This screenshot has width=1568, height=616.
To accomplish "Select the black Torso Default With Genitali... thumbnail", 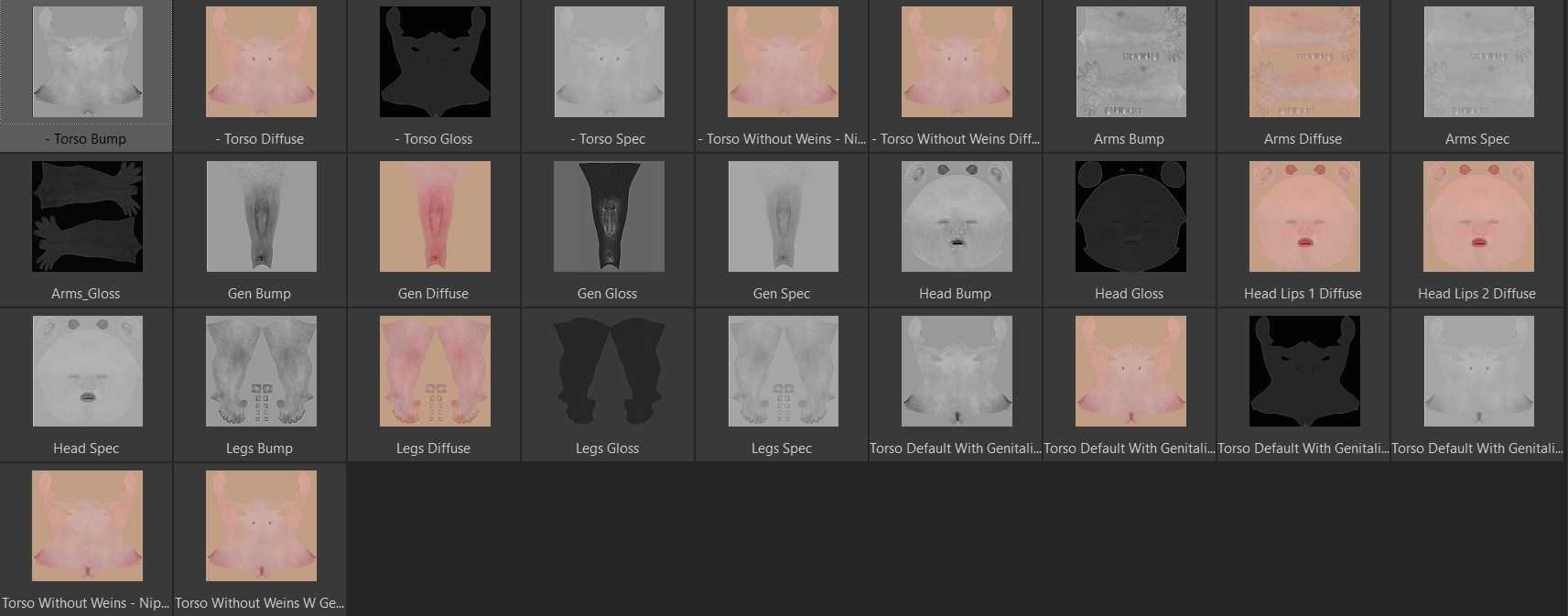I will (x=1304, y=372).
